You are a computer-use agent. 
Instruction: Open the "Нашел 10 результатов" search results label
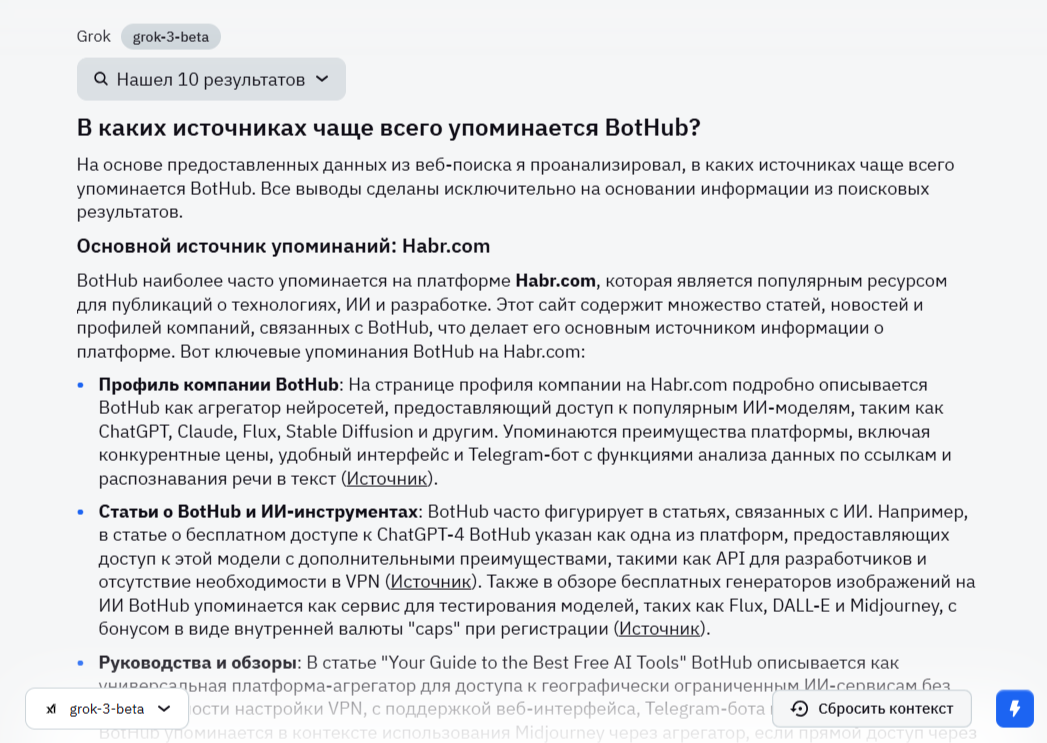point(210,79)
